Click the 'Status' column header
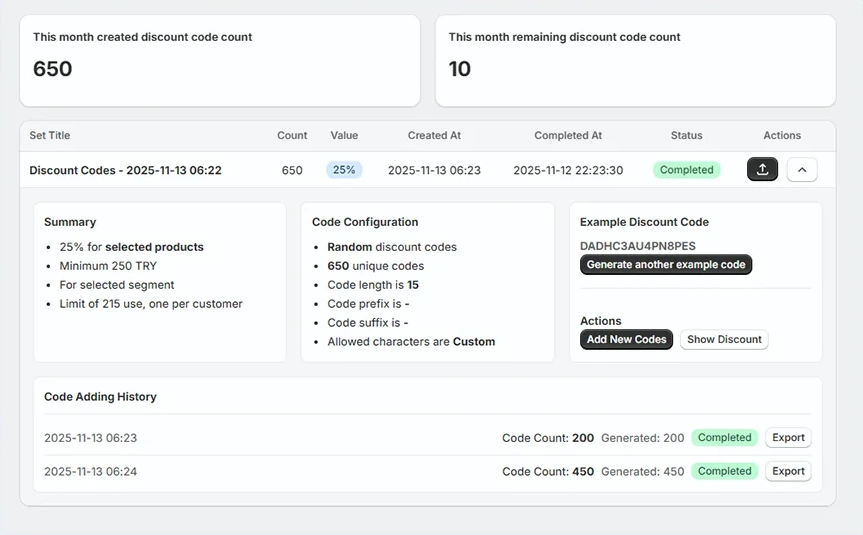 pyautogui.click(x=686, y=135)
